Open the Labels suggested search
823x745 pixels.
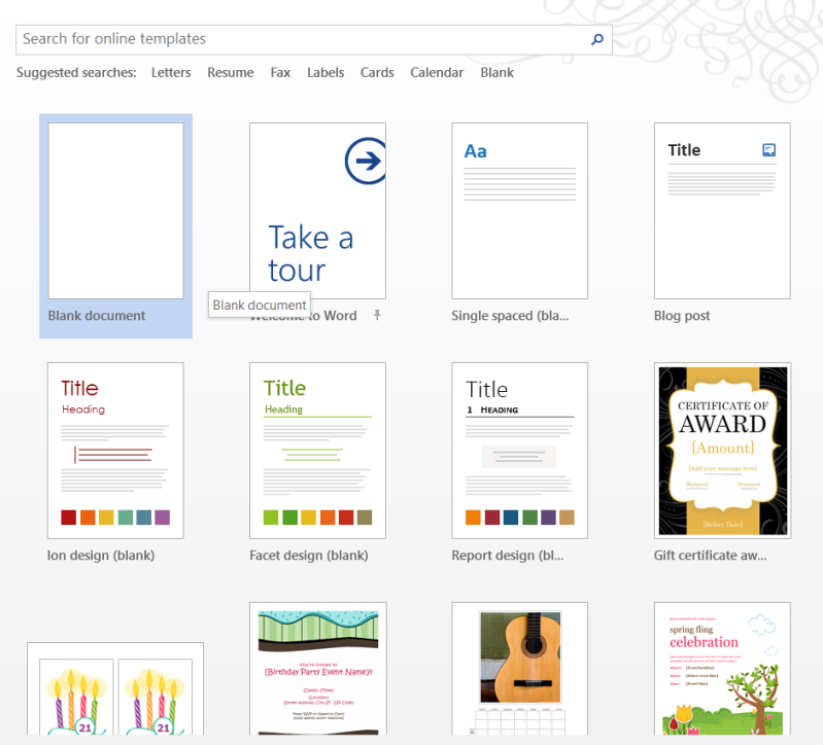(325, 73)
